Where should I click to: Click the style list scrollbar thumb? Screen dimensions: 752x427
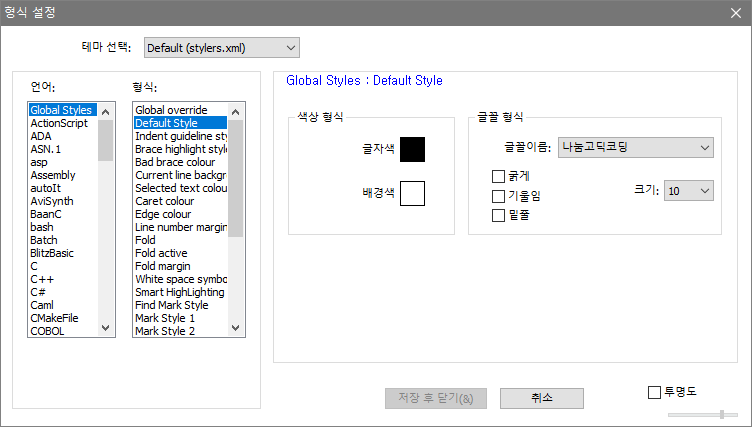235,178
